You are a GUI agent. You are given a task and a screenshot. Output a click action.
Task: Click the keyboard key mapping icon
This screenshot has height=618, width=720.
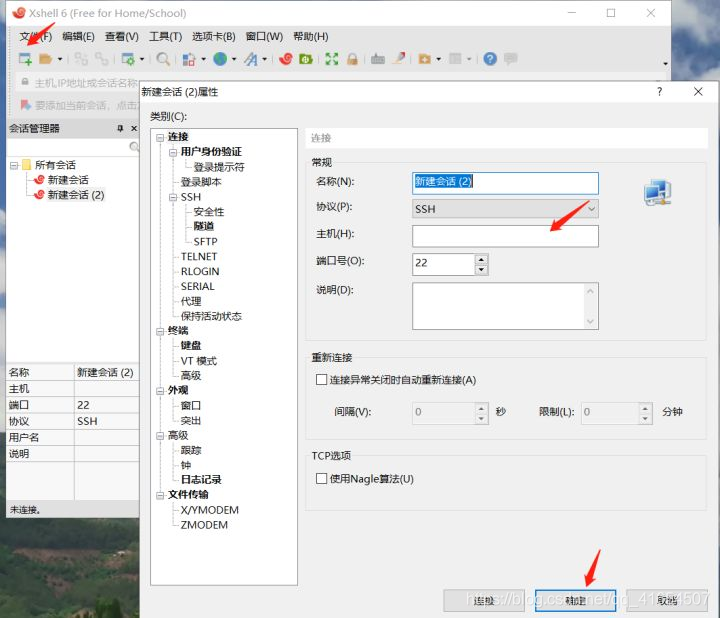tap(377, 59)
